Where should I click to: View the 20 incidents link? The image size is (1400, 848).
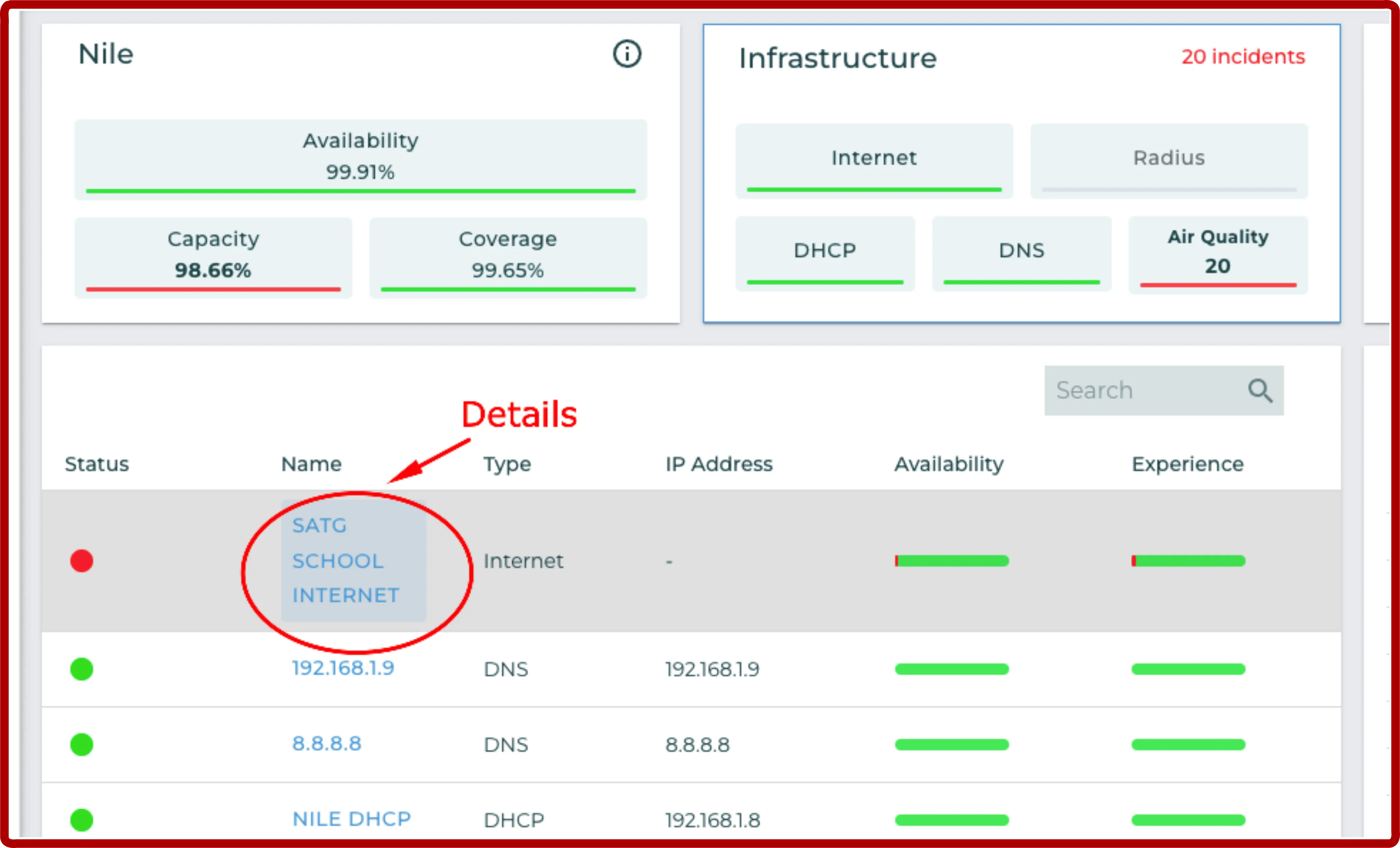1243,57
